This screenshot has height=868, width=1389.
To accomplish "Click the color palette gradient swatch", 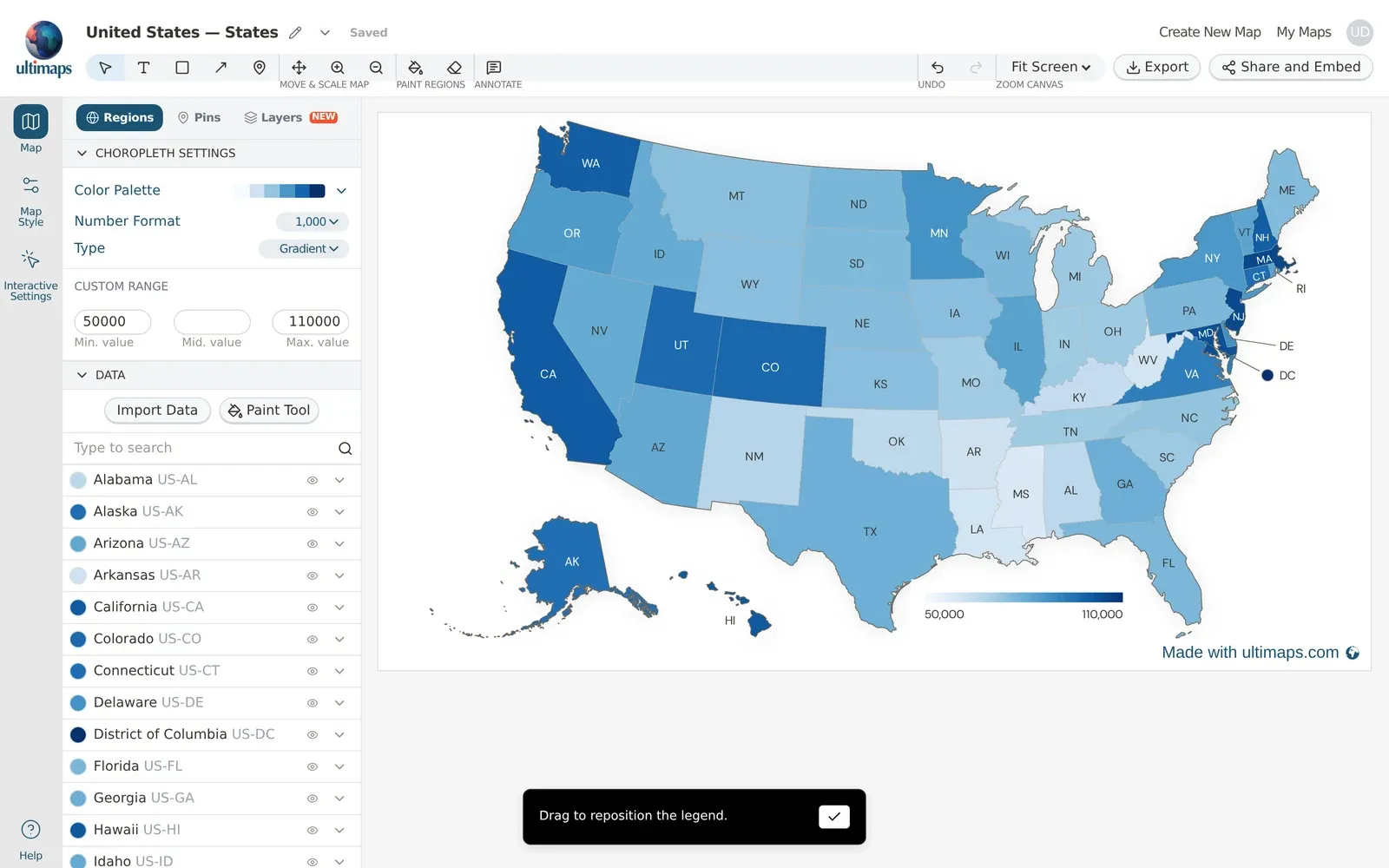I will [280, 191].
